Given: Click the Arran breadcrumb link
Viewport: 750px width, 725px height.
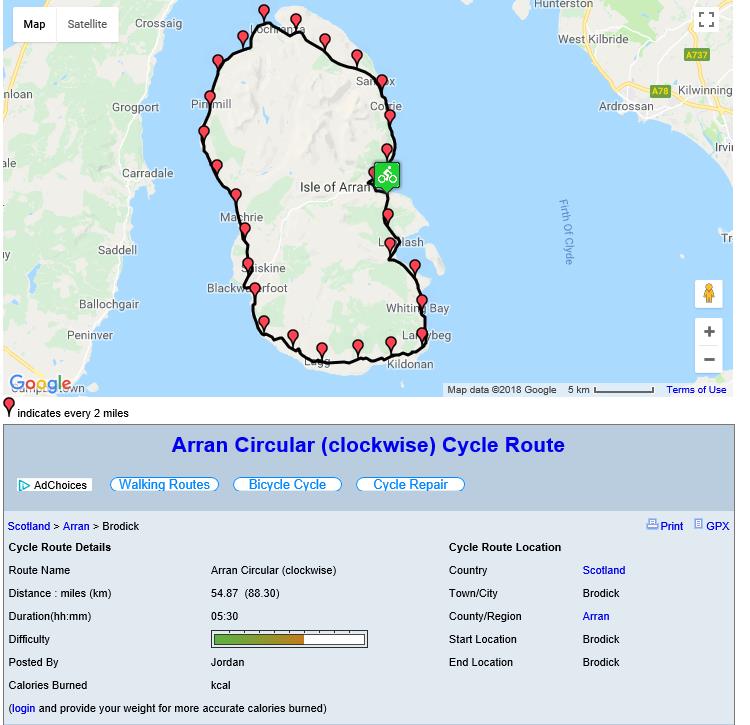Looking at the screenshot, I should [x=76, y=526].
